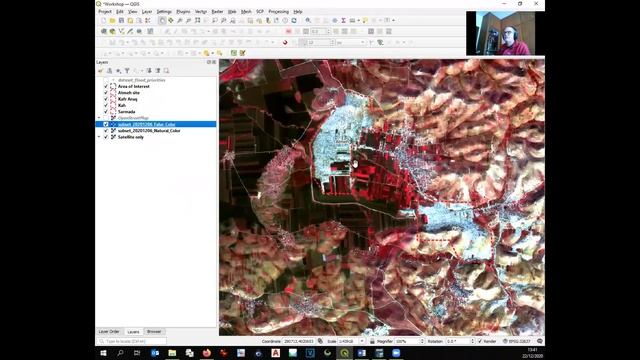The width and height of the screenshot is (640, 360).
Task: Collapse all layers in panel
Action: point(158,71)
